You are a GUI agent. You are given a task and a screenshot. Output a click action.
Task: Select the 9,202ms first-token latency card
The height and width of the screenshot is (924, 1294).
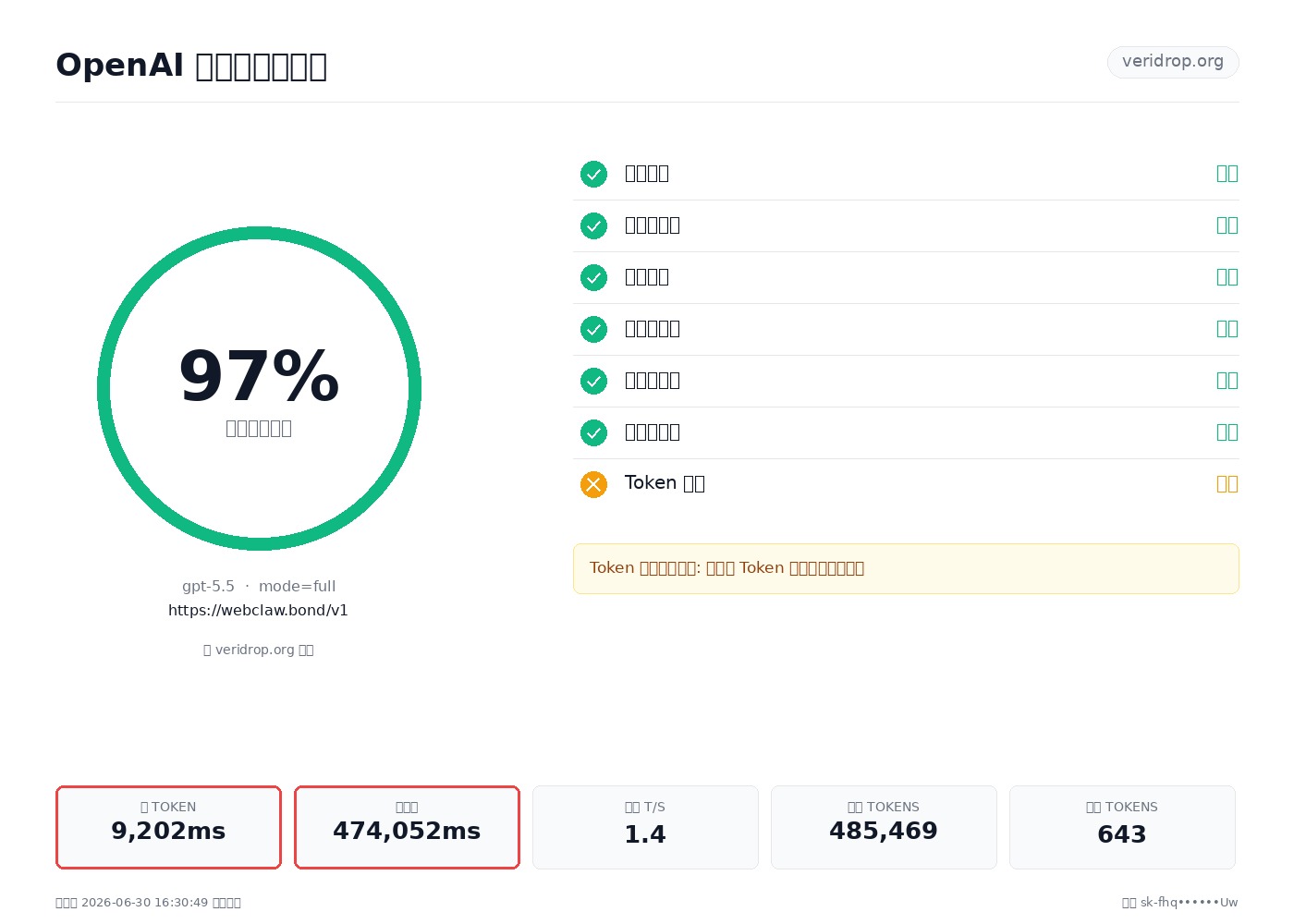(x=168, y=827)
